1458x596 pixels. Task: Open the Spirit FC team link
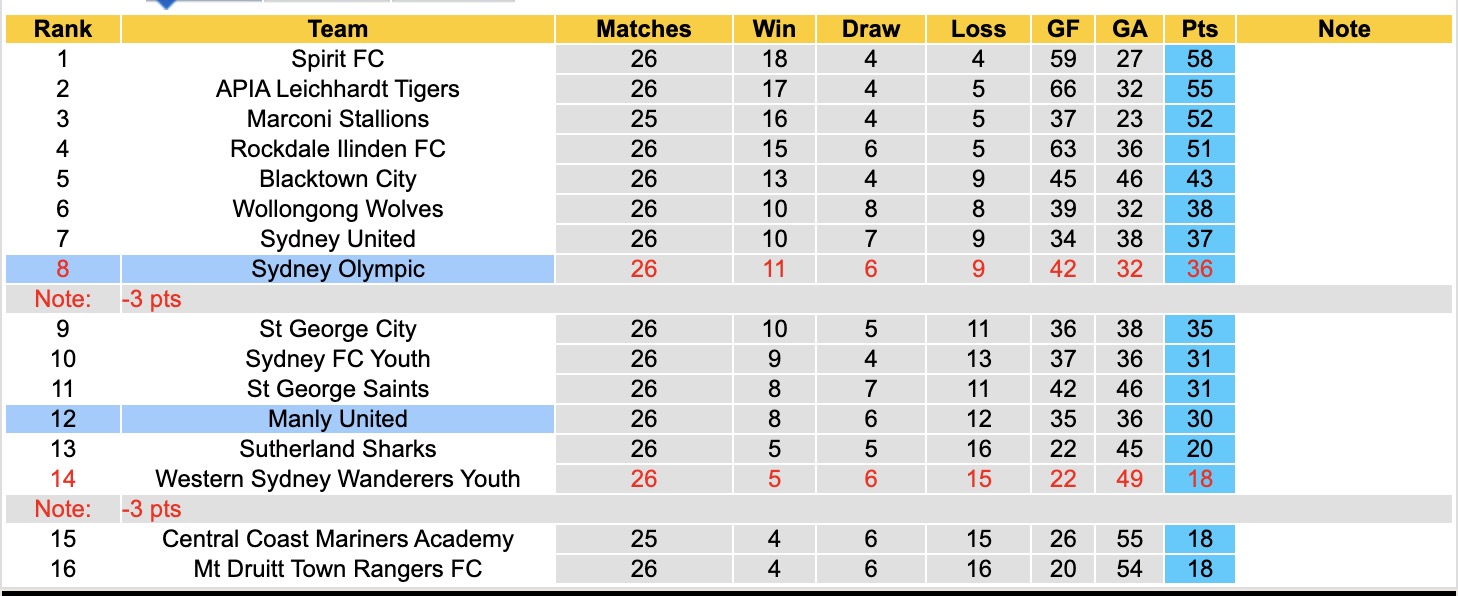(x=338, y=59)
